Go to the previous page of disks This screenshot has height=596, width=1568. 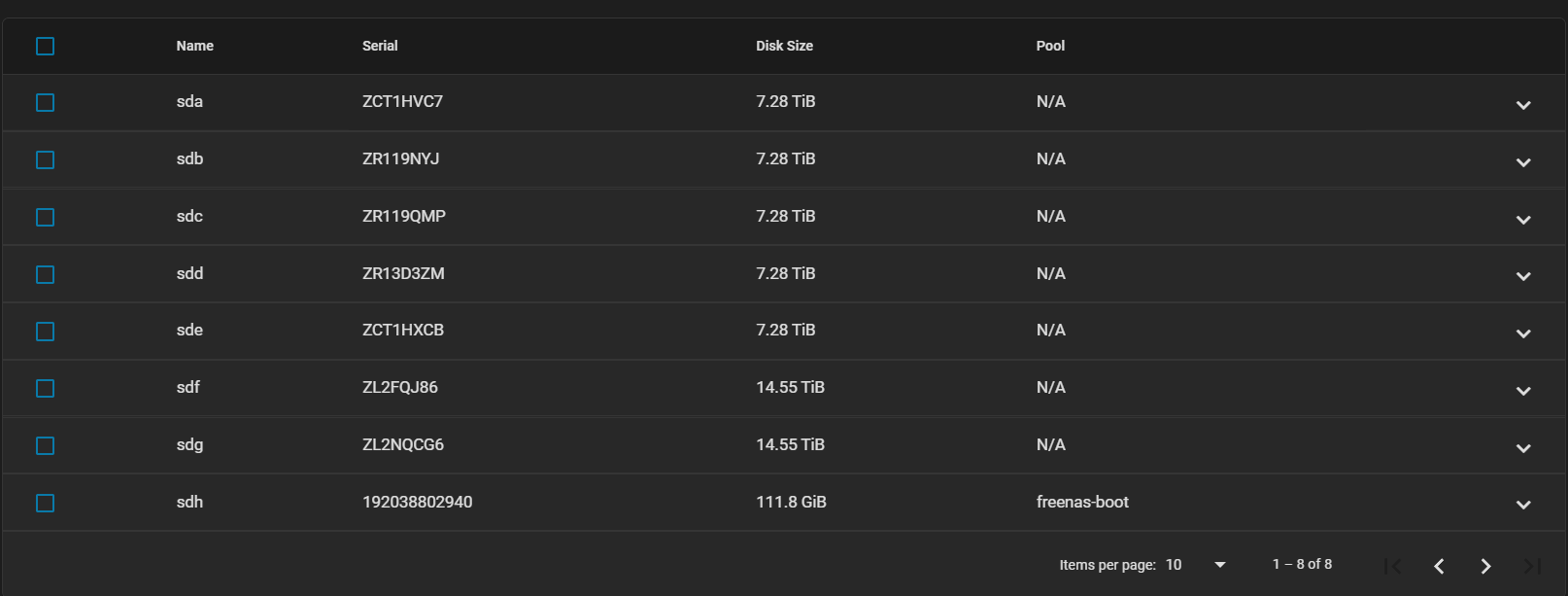tap(1439, 566)
